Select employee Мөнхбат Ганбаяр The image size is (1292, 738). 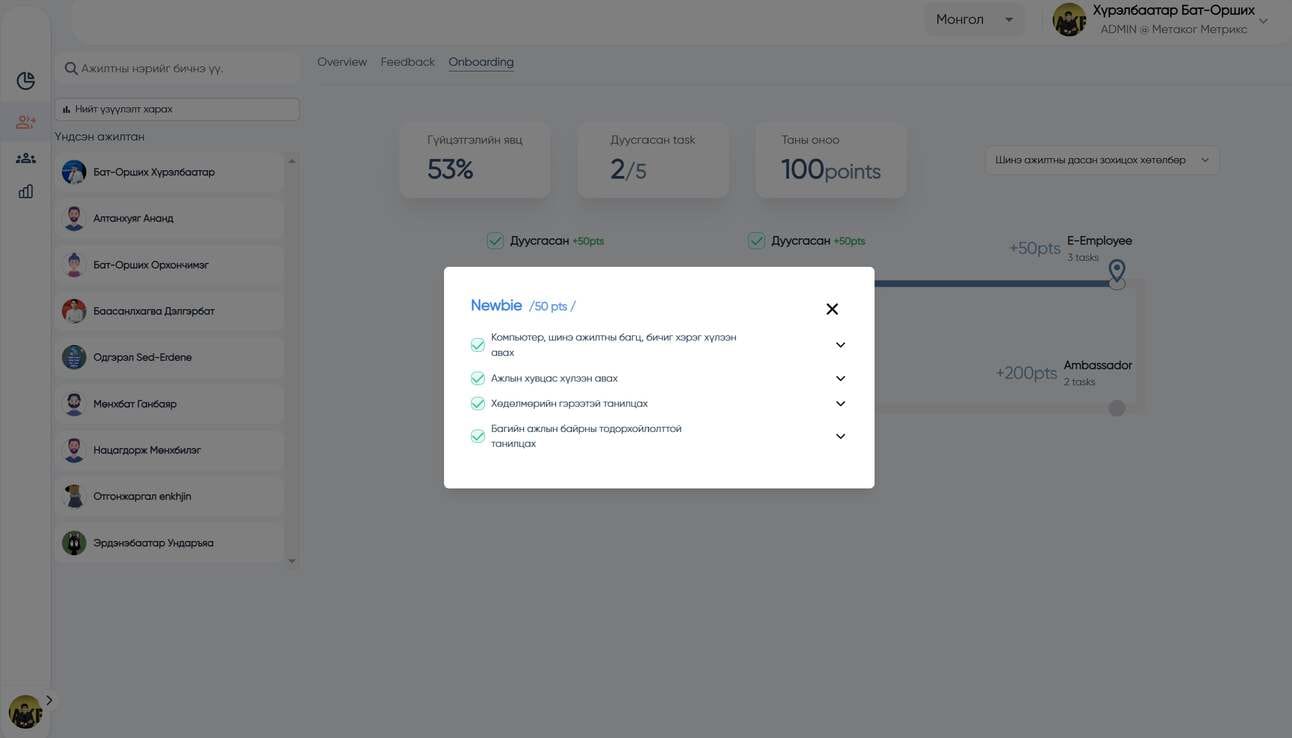(169, 404)
